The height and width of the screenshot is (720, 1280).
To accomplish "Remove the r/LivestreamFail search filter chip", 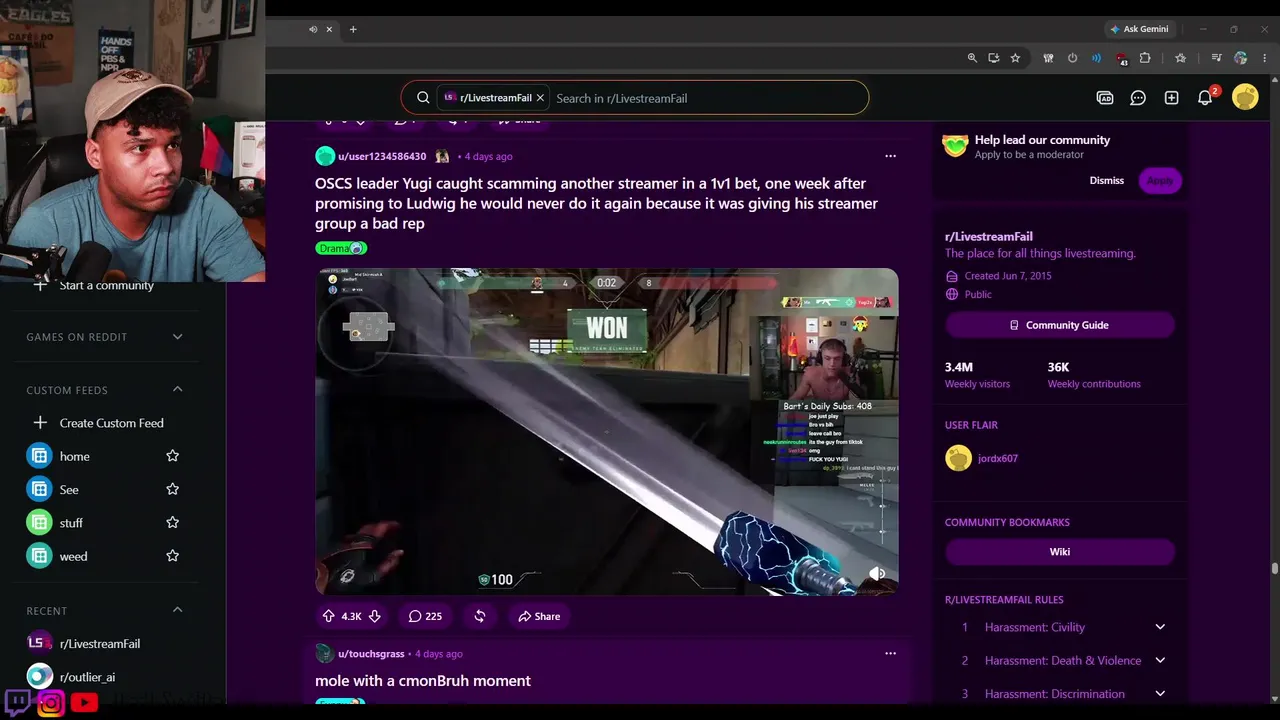I will pyautogui.click(x=540, y=98).
